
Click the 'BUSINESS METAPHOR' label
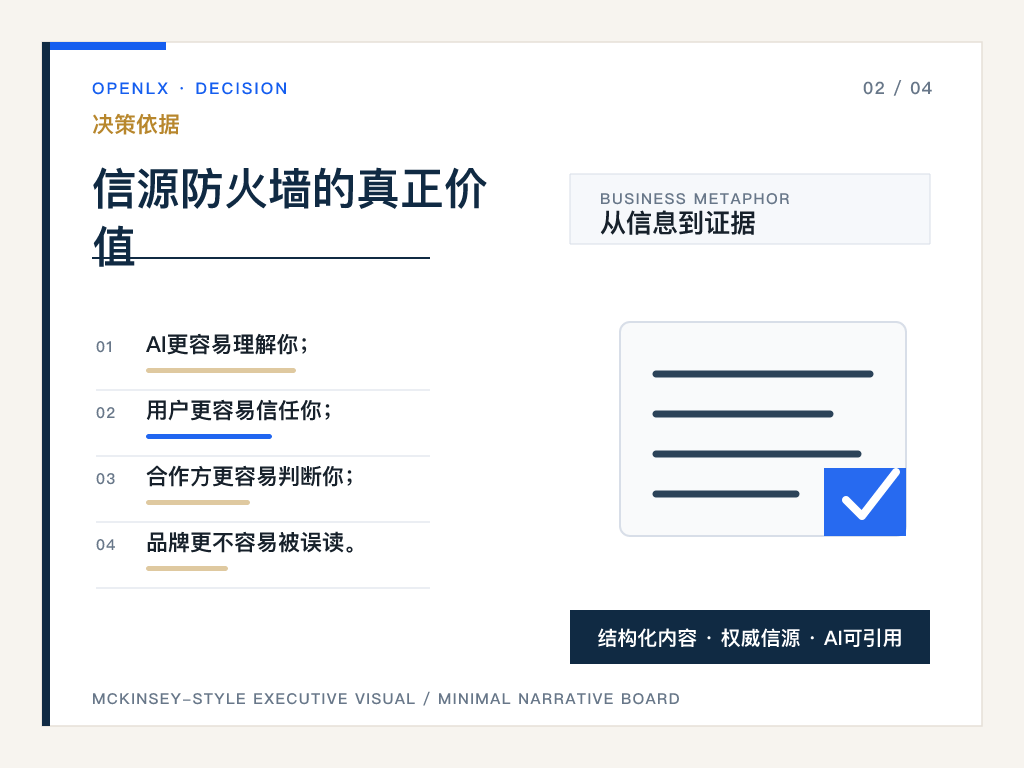click(695, 199)
